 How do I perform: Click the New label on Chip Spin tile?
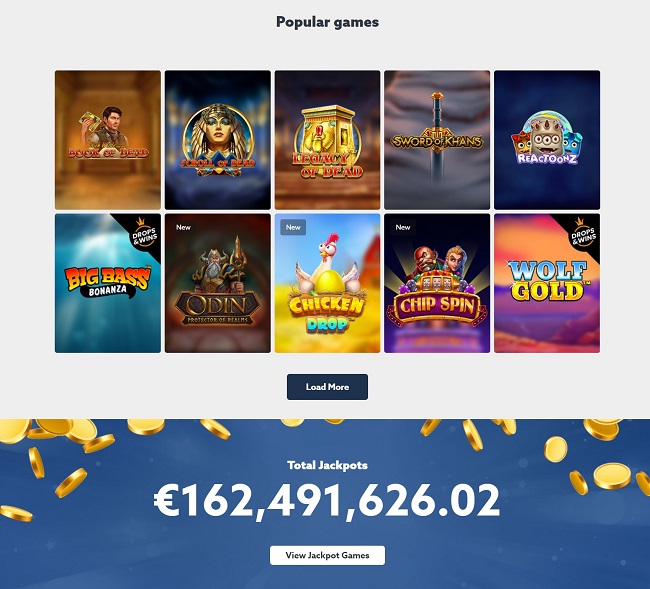coord(403,227)
